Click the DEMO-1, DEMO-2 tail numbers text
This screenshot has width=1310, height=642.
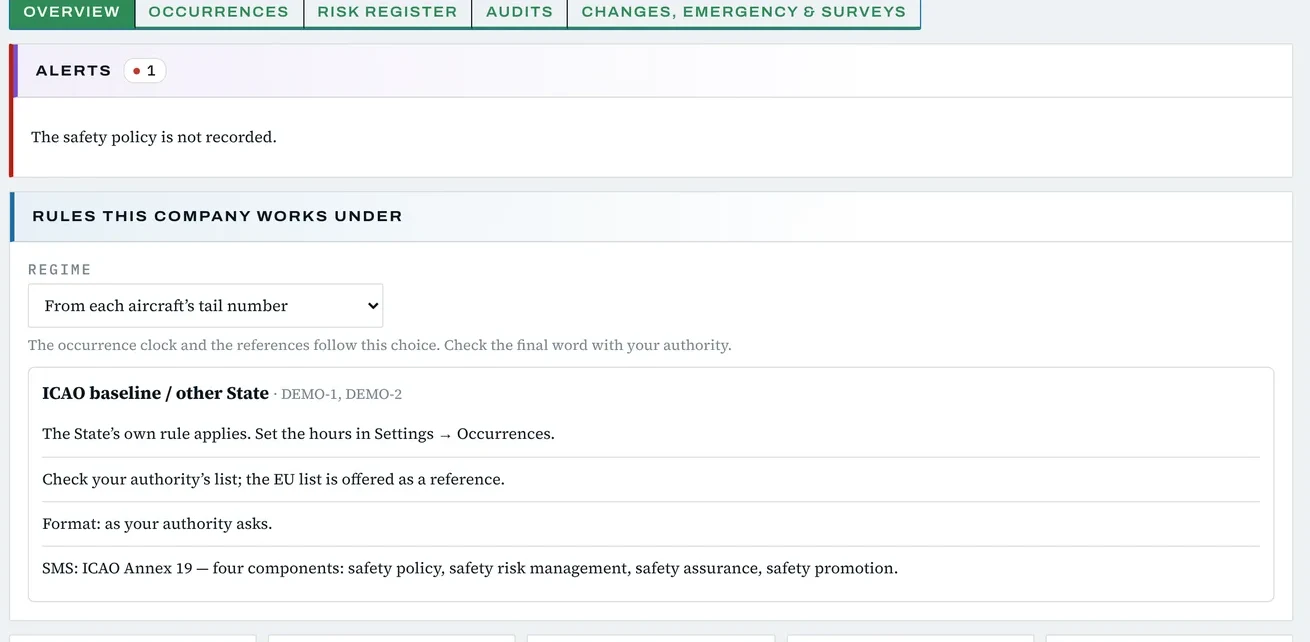pos(341,394)
